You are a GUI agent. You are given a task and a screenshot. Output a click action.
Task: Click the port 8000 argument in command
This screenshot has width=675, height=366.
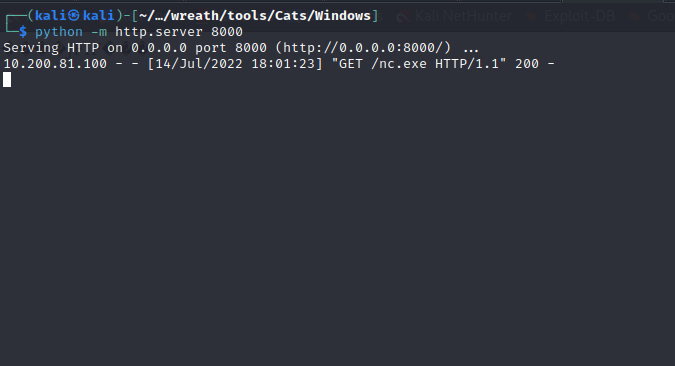(227, 32)
